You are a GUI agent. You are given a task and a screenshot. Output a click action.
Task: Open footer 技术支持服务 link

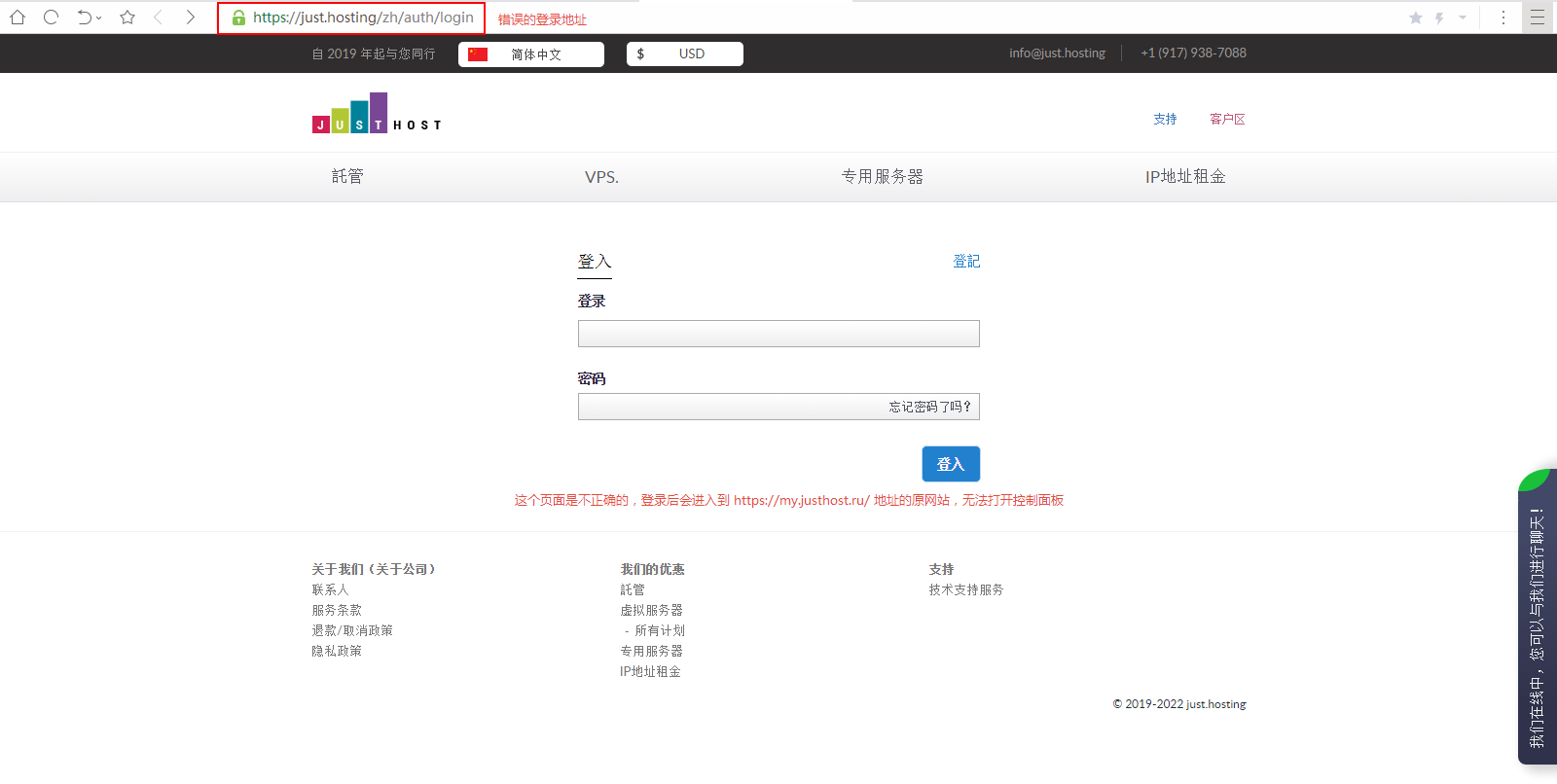(966, 589)
